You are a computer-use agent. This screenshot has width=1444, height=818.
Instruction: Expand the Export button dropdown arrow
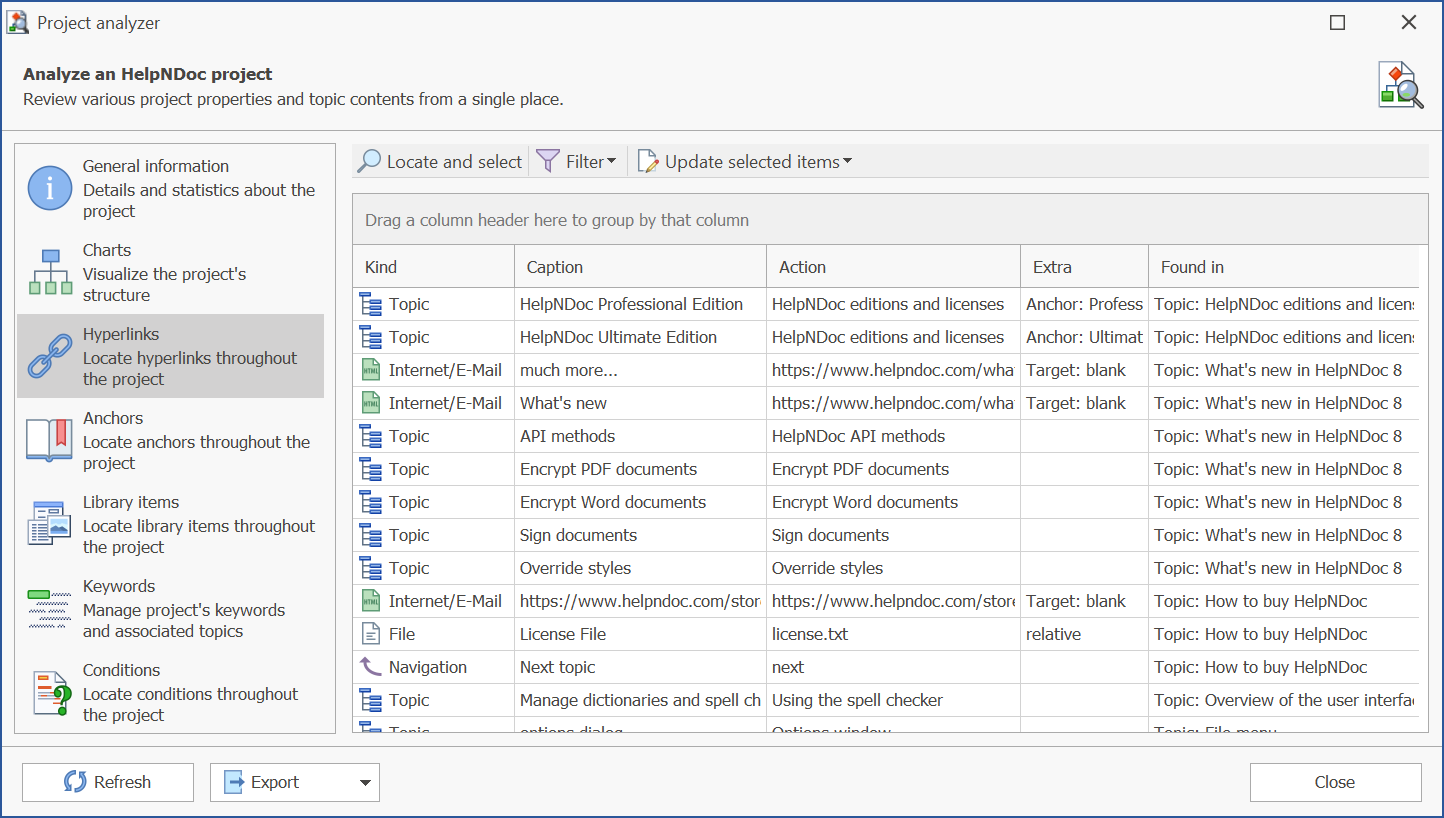pyautogui.click(x=365, y=783)
